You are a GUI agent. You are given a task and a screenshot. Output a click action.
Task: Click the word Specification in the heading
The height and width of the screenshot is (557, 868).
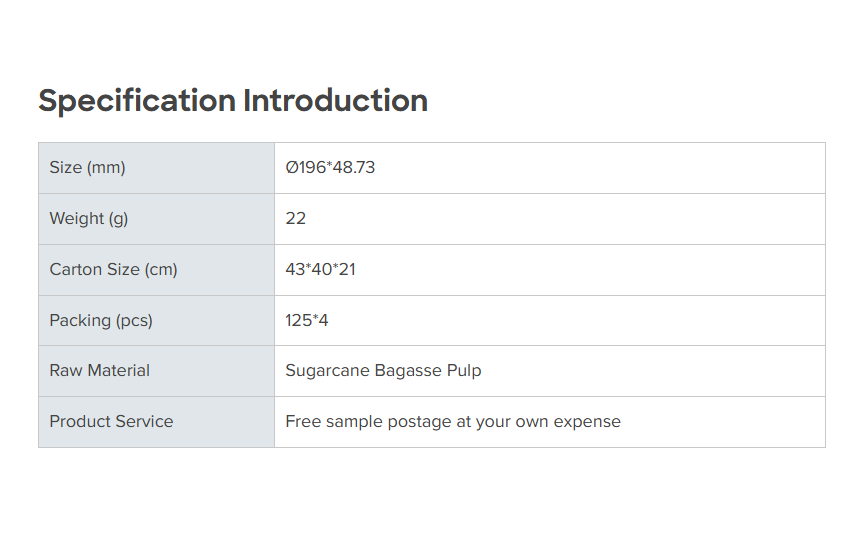tap(137, 101)
